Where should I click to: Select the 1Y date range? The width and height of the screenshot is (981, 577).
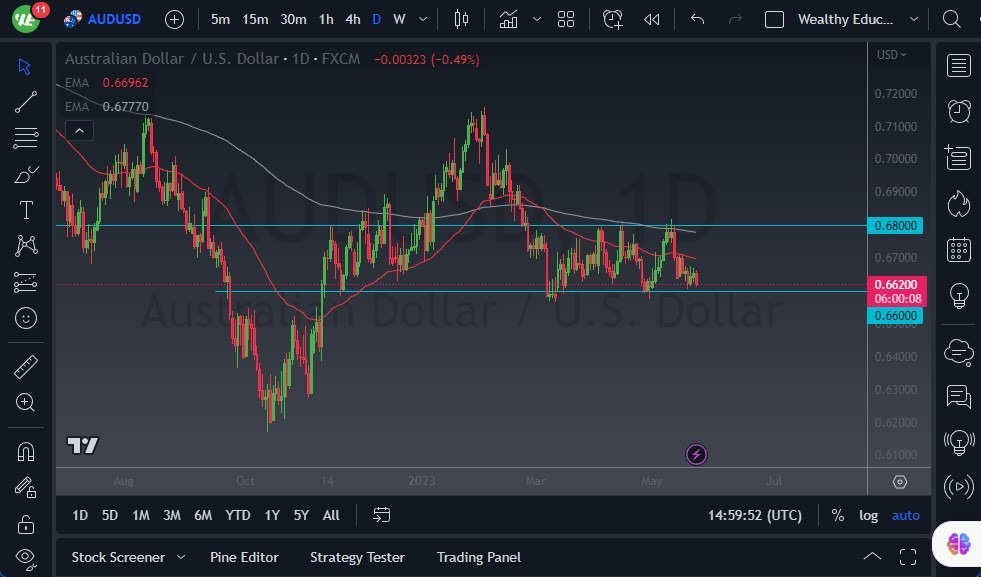(x=271, y=515)
